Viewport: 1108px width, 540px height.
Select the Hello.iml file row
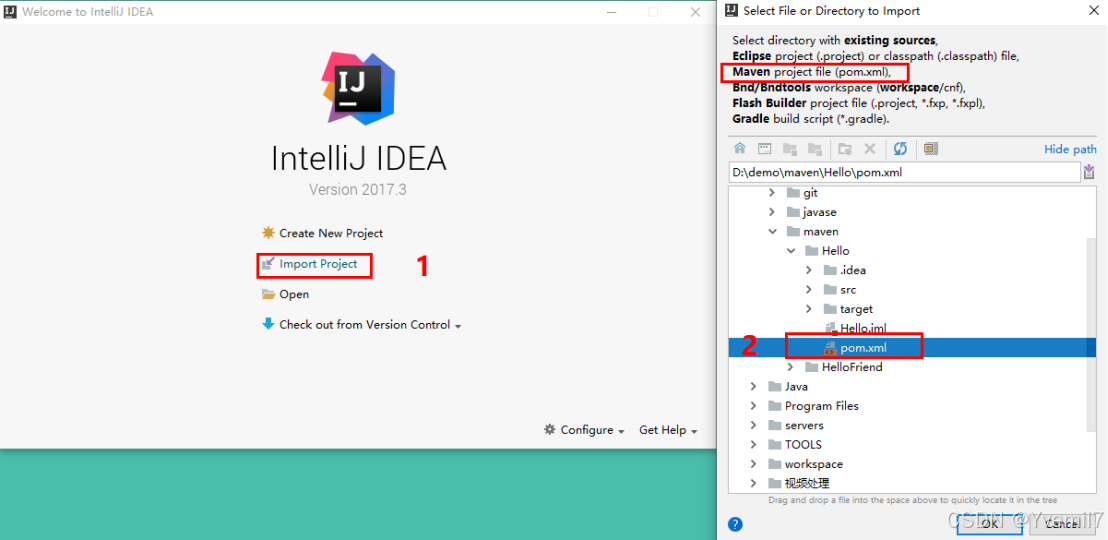point(913,328)
